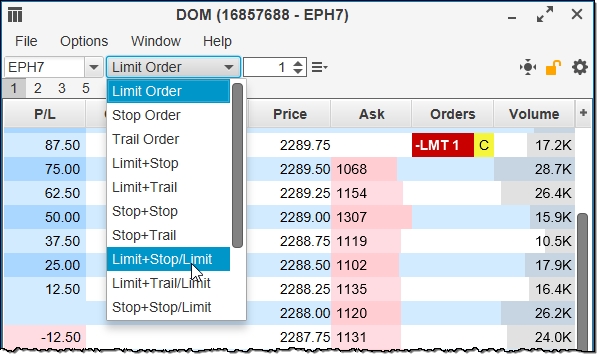Click the Ask column header
The width and height of the screenshot is (600, 360).
point(372,114)
